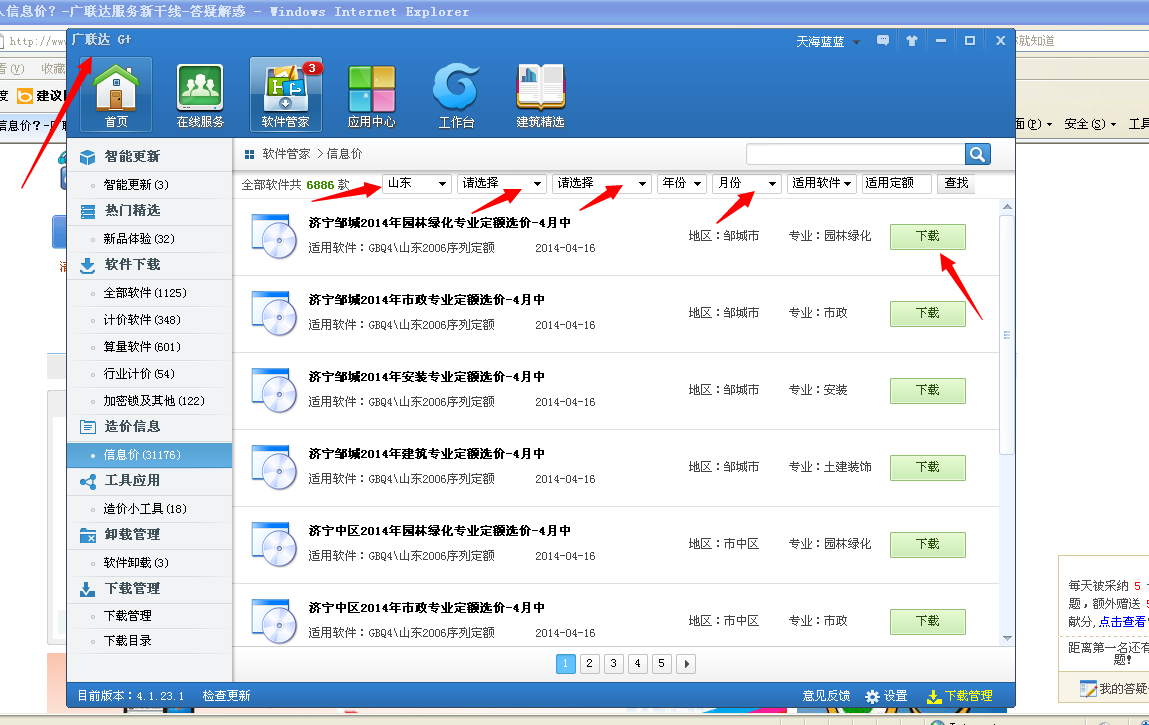Image resolution: width=1149 pixels, height=725 pixels.
Task: Click the list scrollbar down arrow
Action: coord(1008,638)
